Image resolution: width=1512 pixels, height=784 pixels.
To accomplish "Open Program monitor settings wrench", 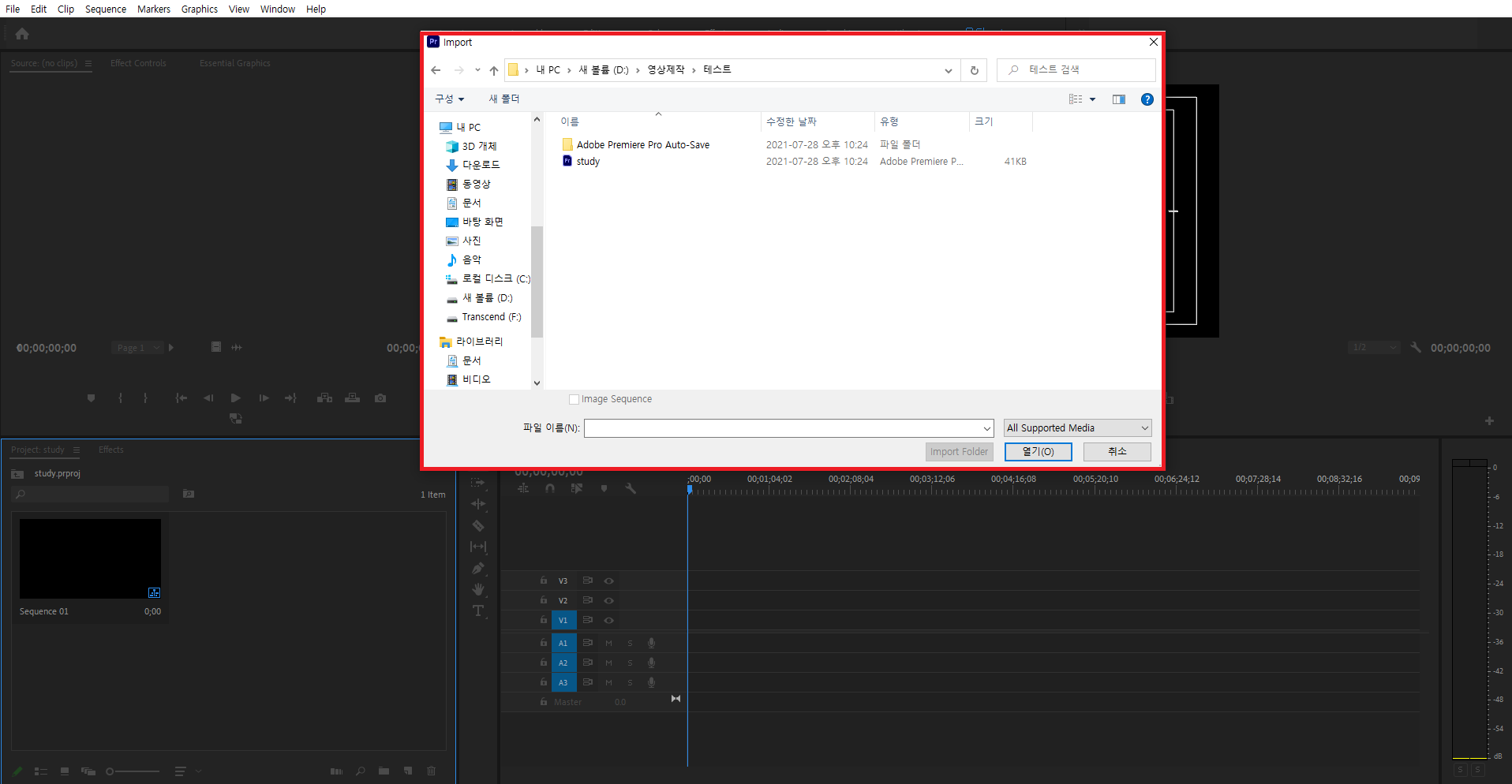I will tap(1417, 347).
